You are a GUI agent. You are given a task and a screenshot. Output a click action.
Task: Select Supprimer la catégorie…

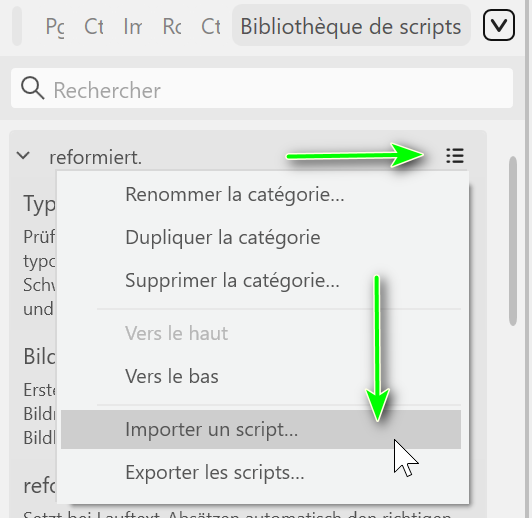click(x=261, y=280)
